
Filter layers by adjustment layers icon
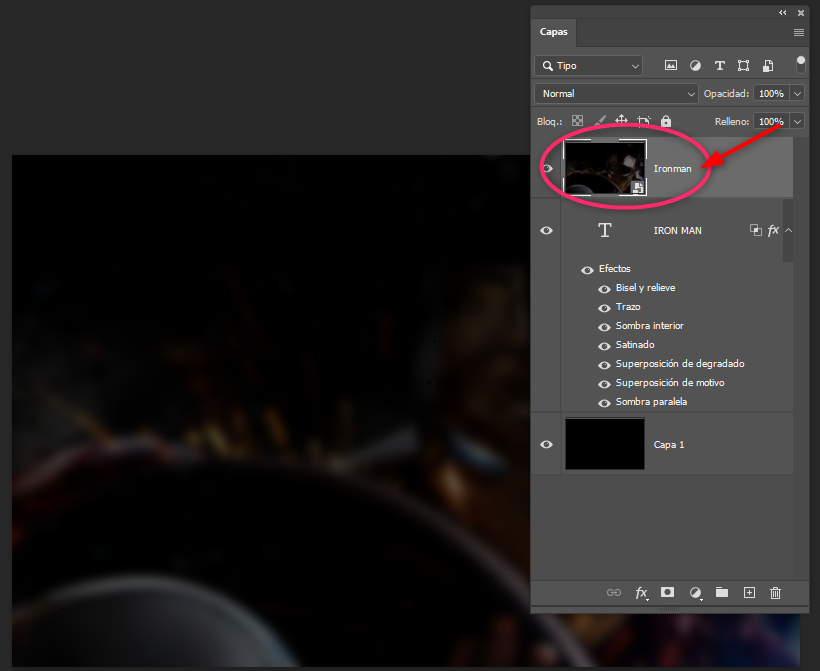pyautogui.click(x=695, y=65)
